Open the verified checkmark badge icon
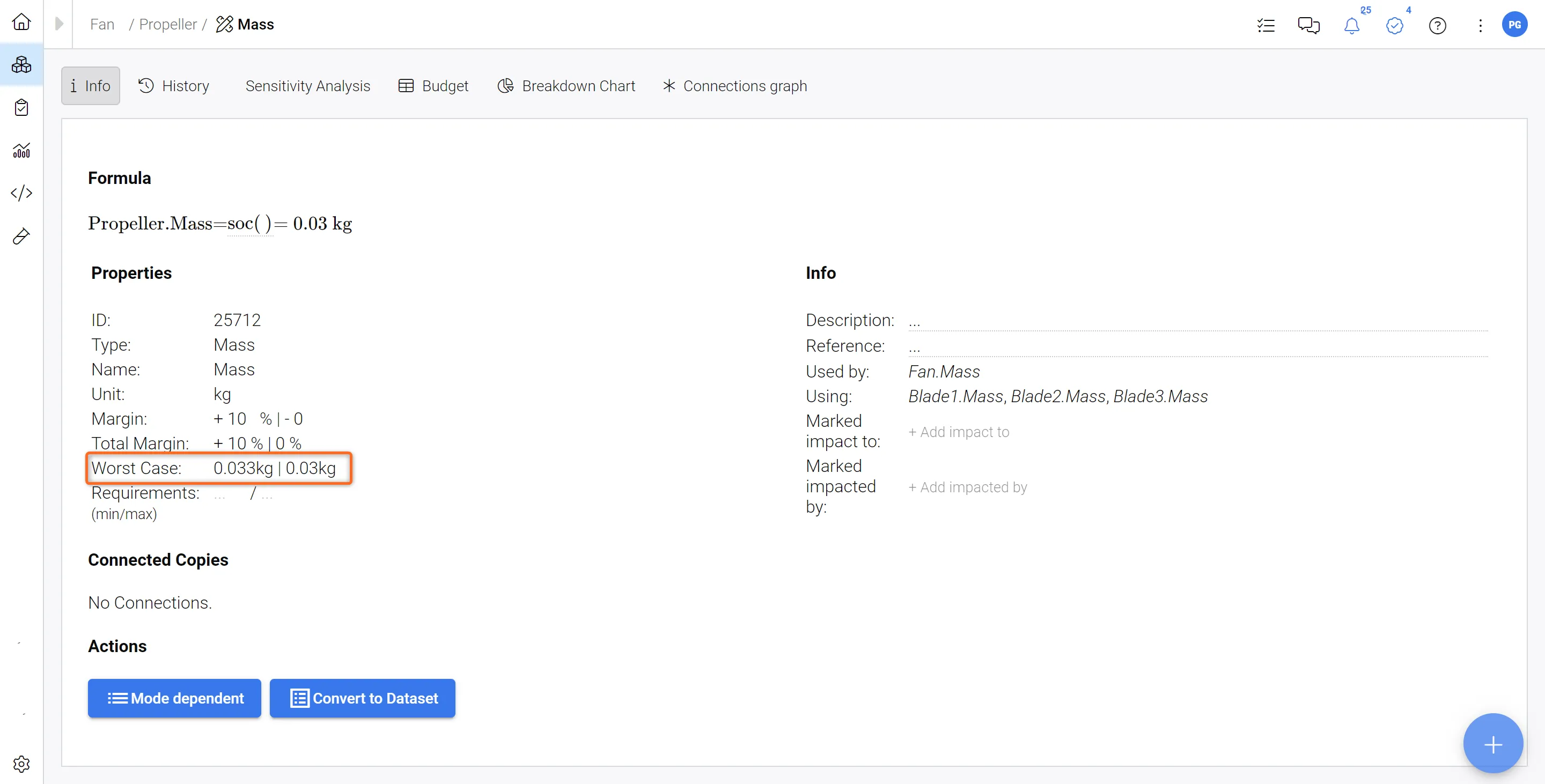 pos(1394,26)
